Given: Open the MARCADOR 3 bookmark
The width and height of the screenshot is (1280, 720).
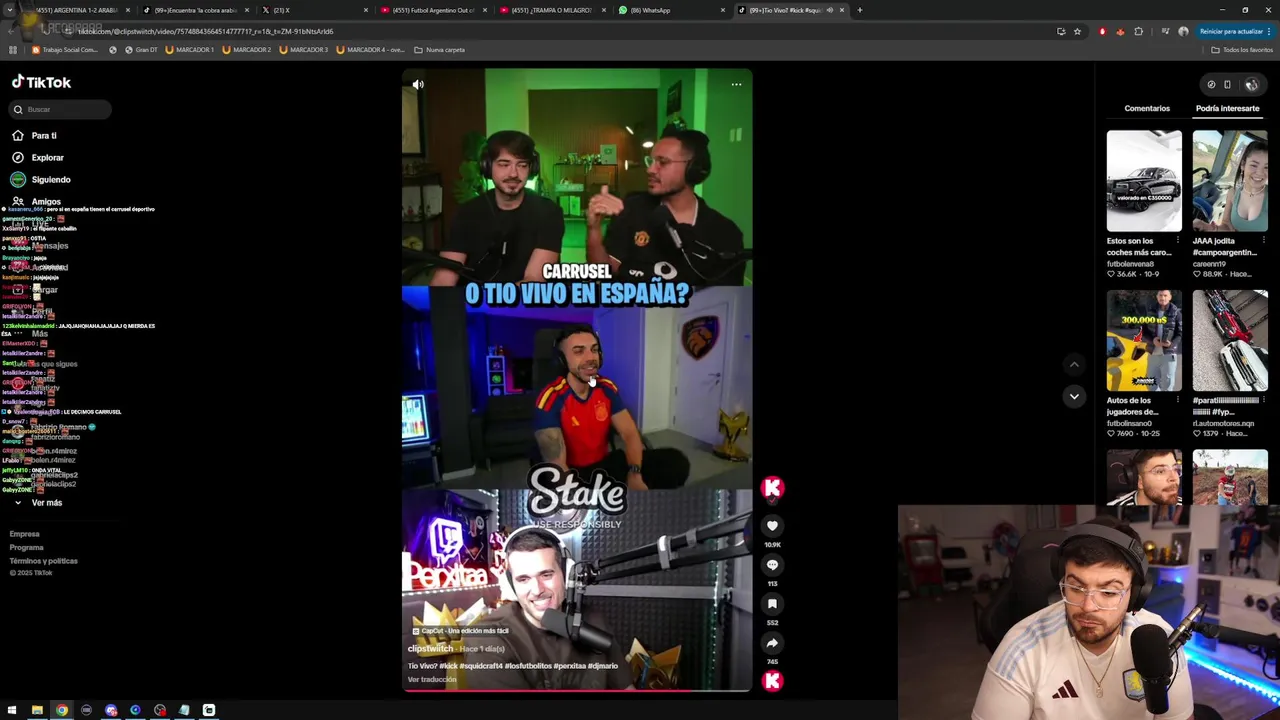Looking at the screenshot, I should (304, 50).
